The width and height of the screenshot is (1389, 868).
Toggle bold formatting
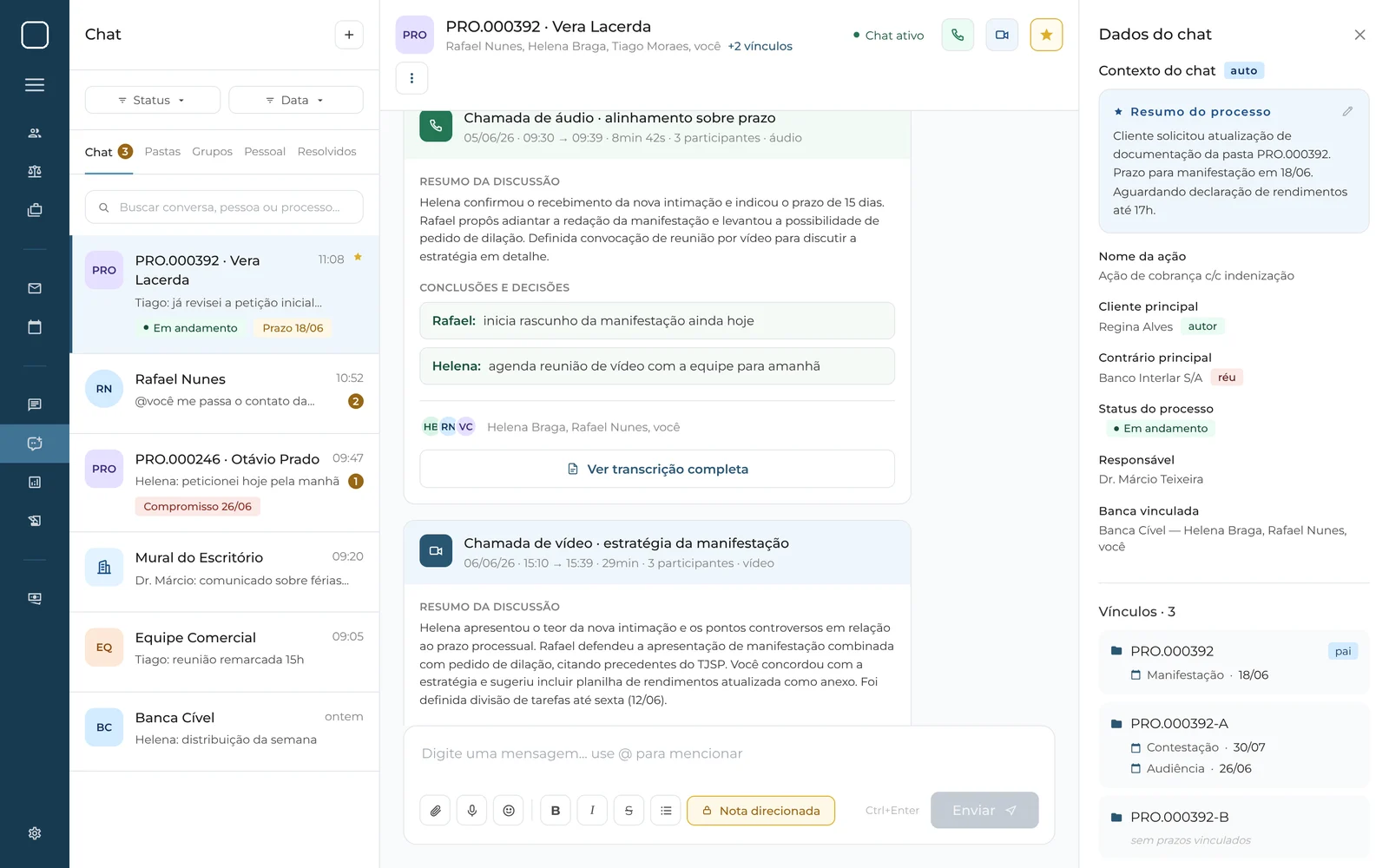pos(556,811)
